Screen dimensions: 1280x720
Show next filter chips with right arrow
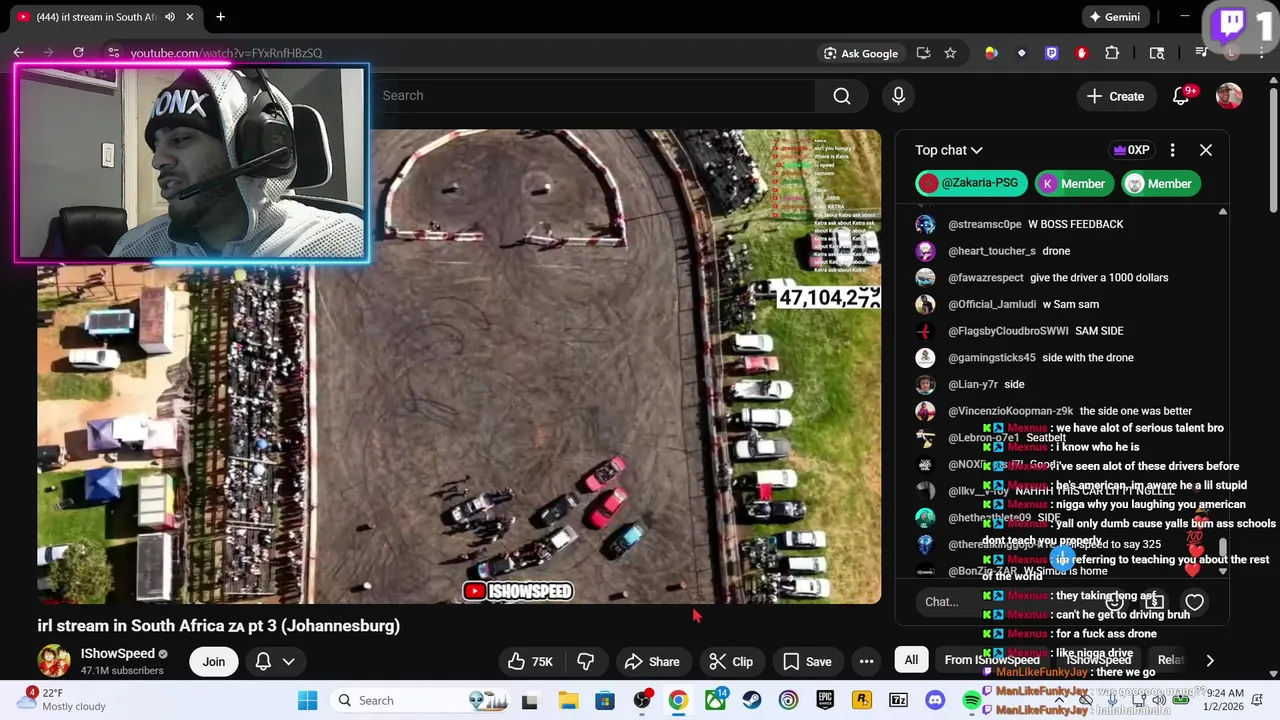point(1209,660)
